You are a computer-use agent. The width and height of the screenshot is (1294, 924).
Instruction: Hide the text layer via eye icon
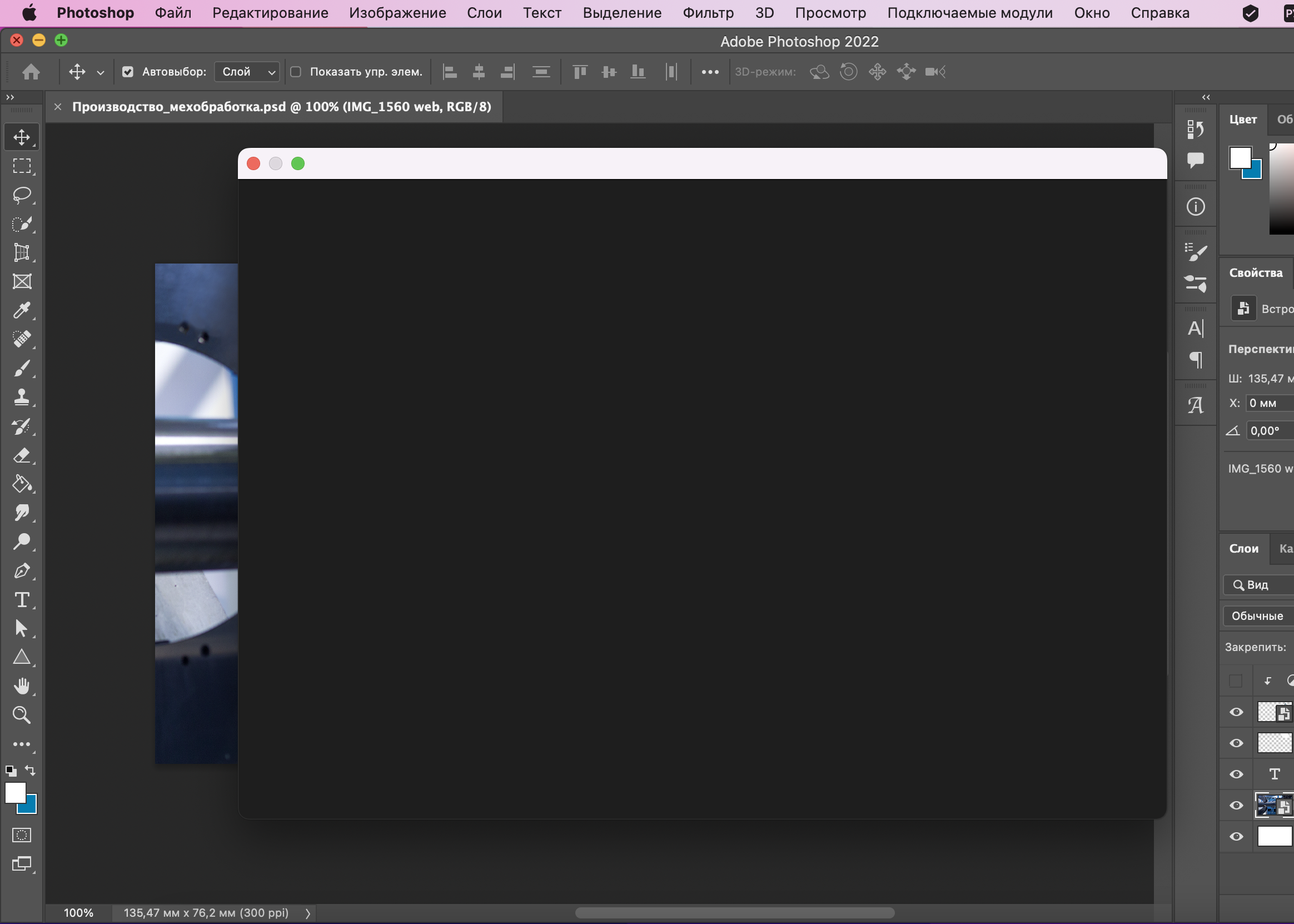(x=1236, y=774)
